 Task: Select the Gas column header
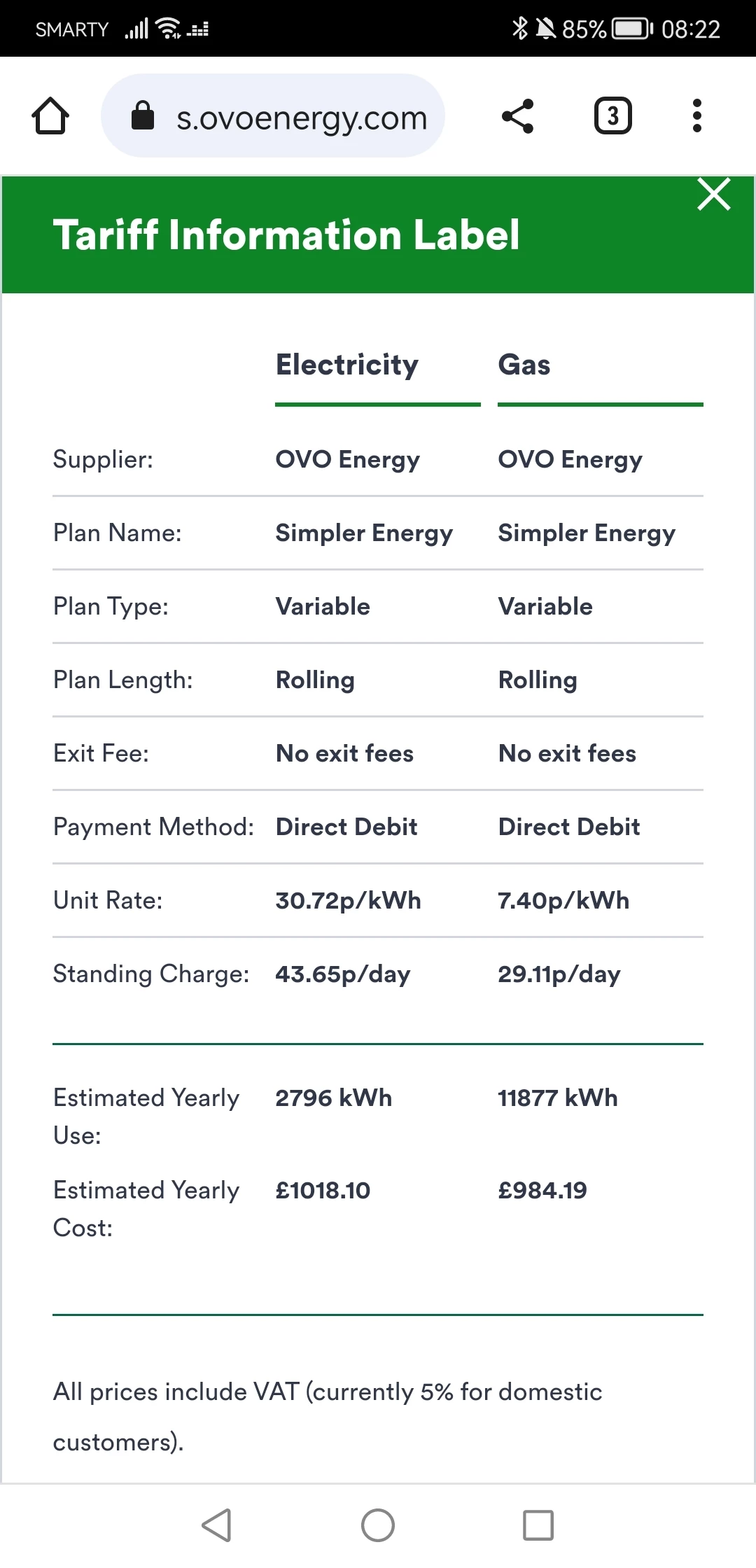524,365
